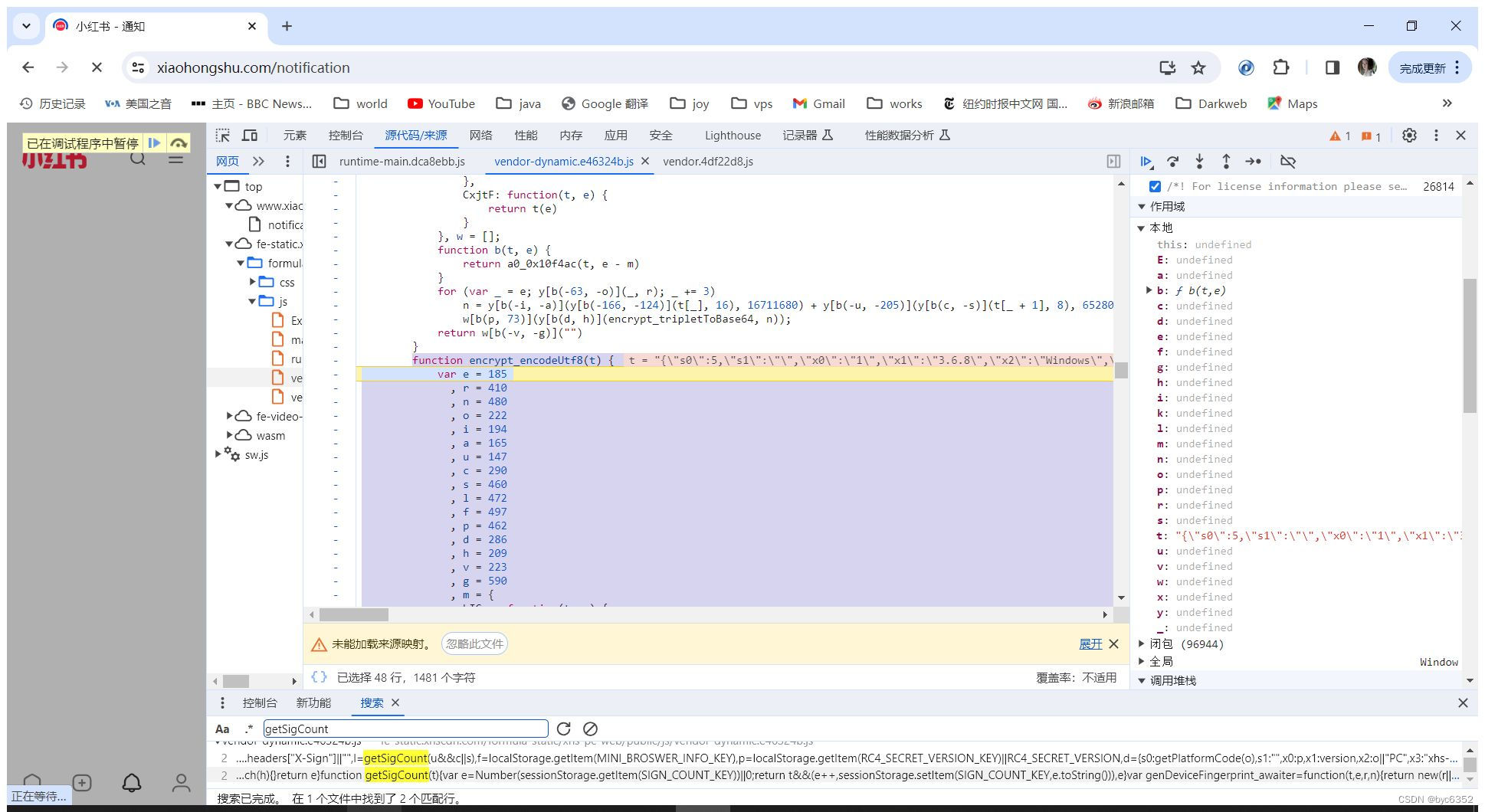Image resolution: width=1485 pixels, height=812 pixels.
Task: Expand the wasm folder in the file tree
Action: pos(231,435)
